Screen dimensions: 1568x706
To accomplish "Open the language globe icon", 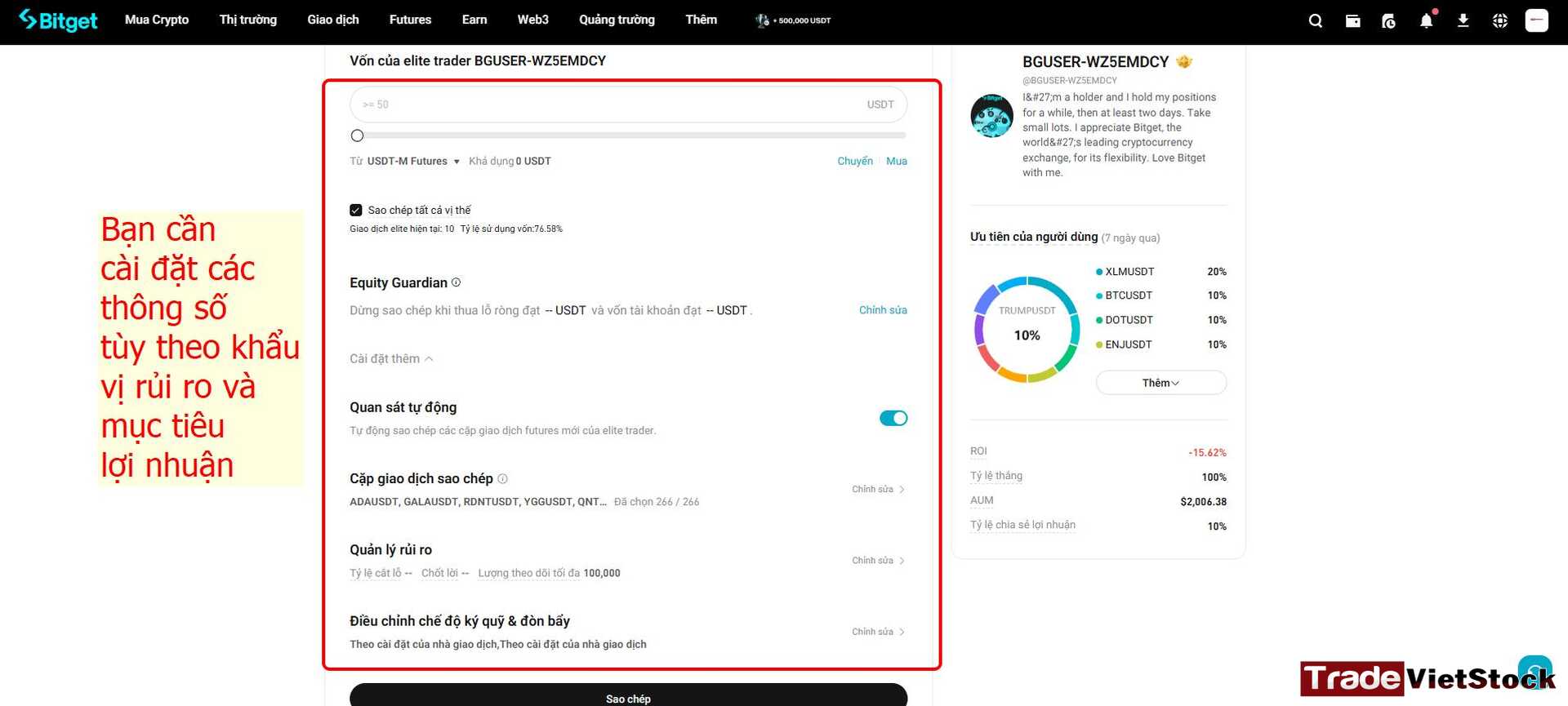I will click(x=1500, y=21).
